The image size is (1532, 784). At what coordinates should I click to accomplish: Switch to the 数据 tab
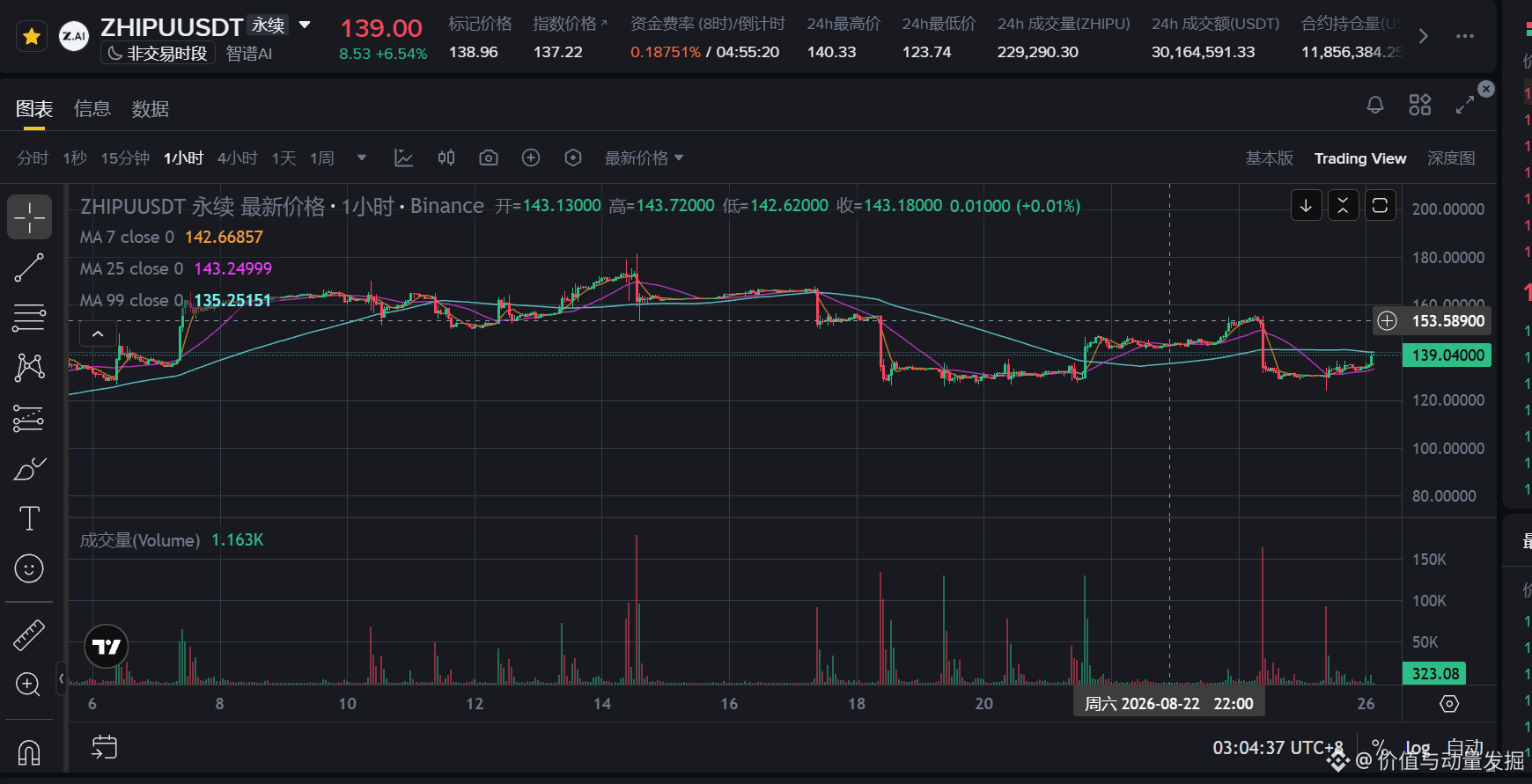pos(151,108)
